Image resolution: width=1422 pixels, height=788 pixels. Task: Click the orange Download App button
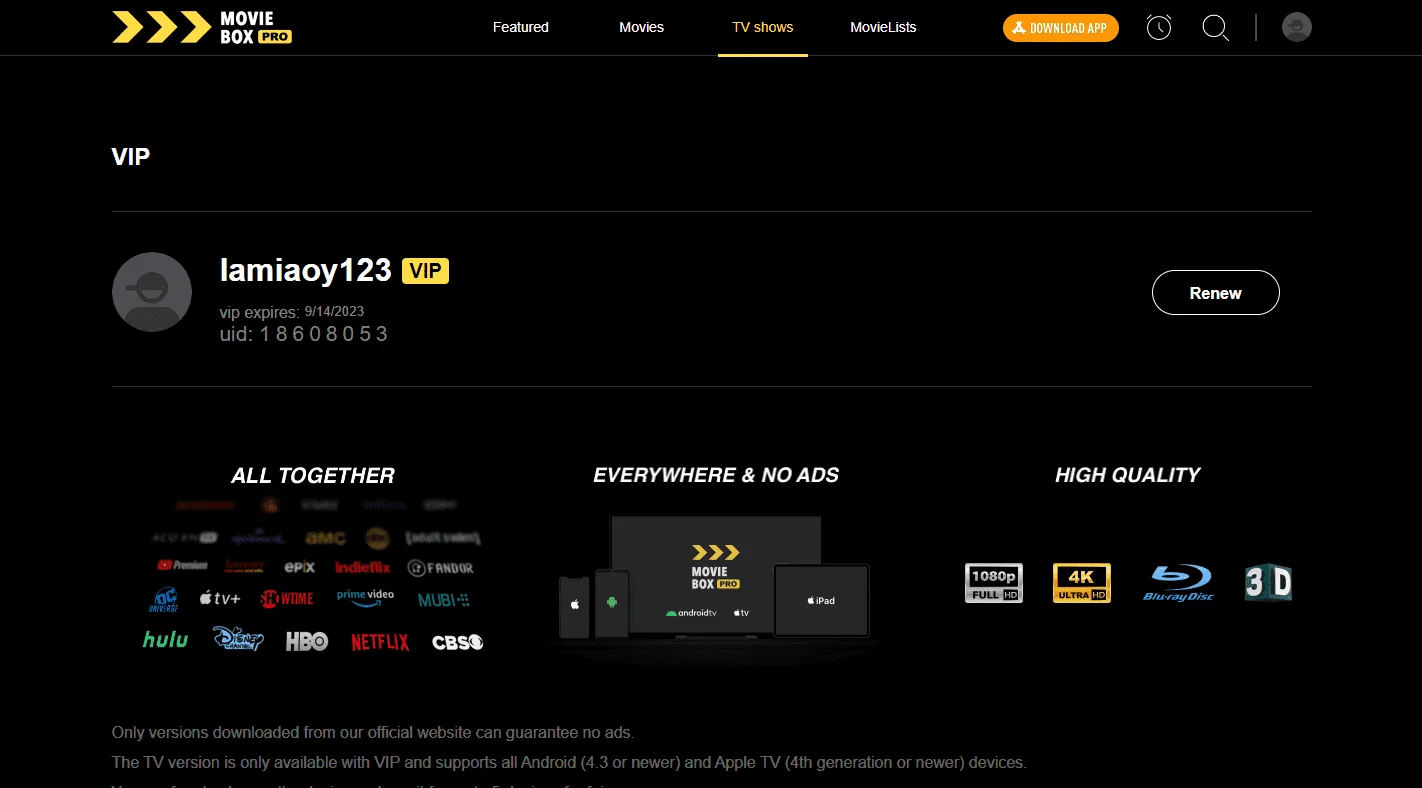(x=1061, y=28)
